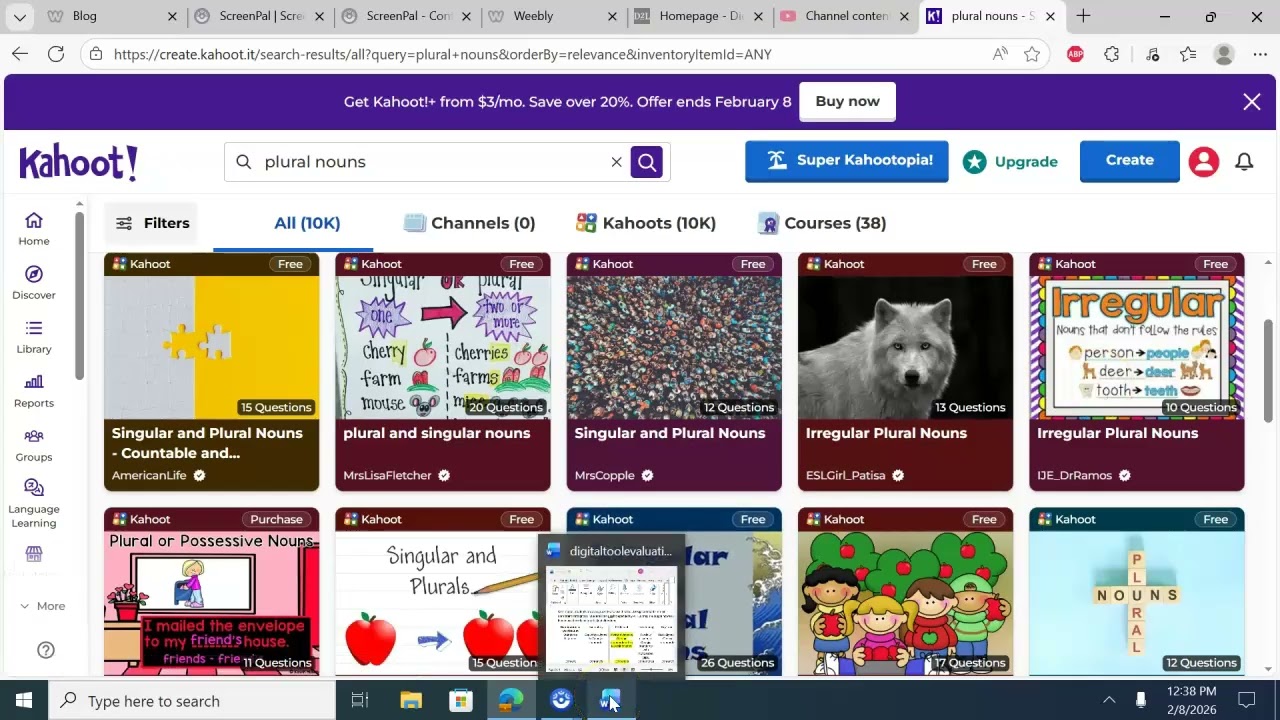This screenshot has width=1280, height=720.
Task: Click the Buy now button
Action: pyautogui.click(x=847, y=101)
